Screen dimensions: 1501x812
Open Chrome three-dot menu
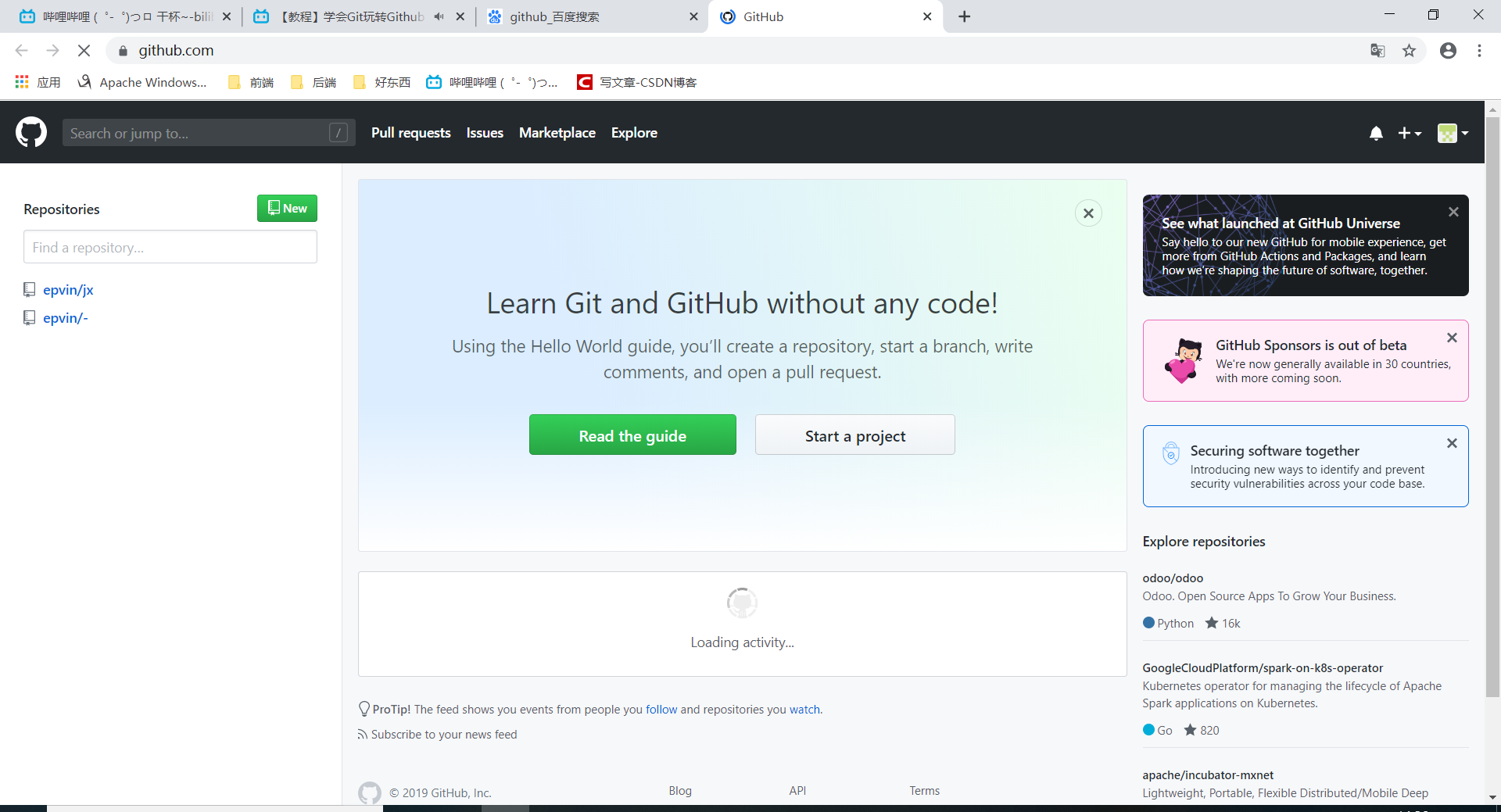click(x=1479, y=50)
